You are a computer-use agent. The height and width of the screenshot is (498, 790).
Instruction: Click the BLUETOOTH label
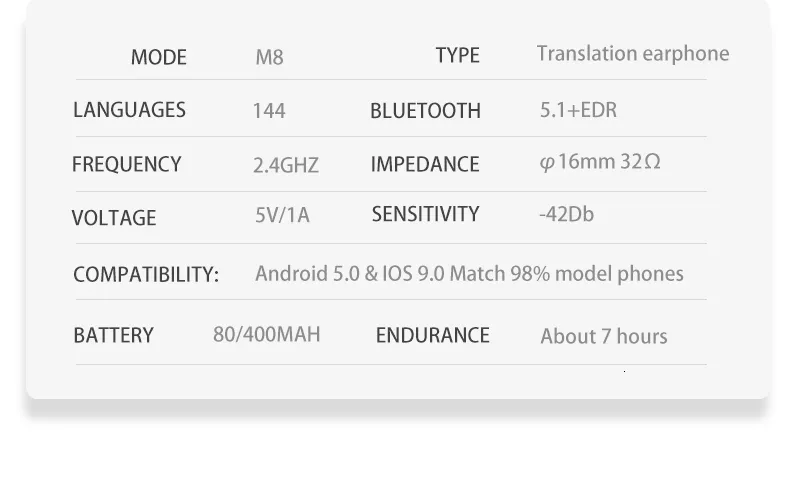(x=425, y=111)
